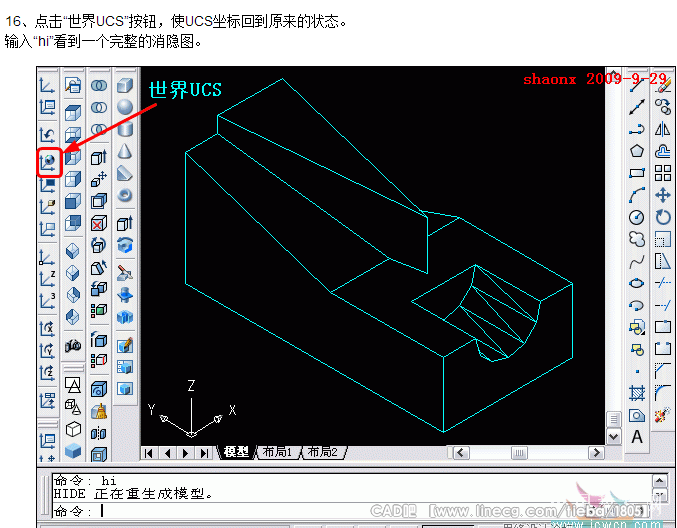This screenshot has width=677, height=528.
Task: Create a Box solid
Action: [x=125, y=85]
